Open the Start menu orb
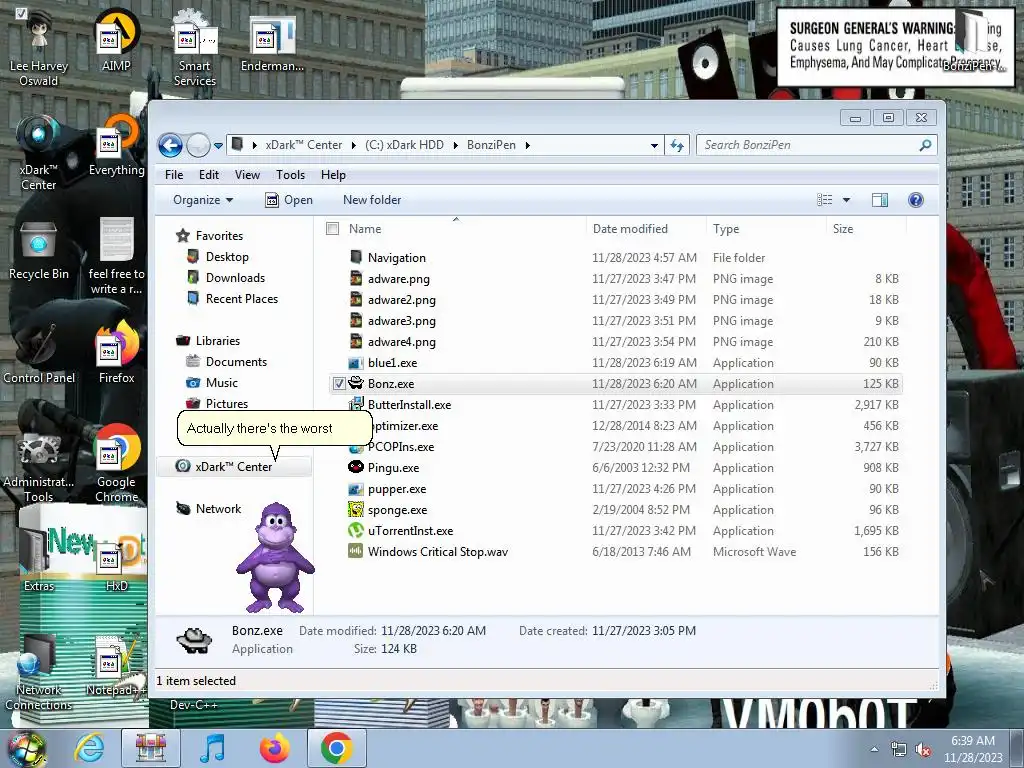The width and height of the screenshot is (1024, 768). (x=27, y=748)
